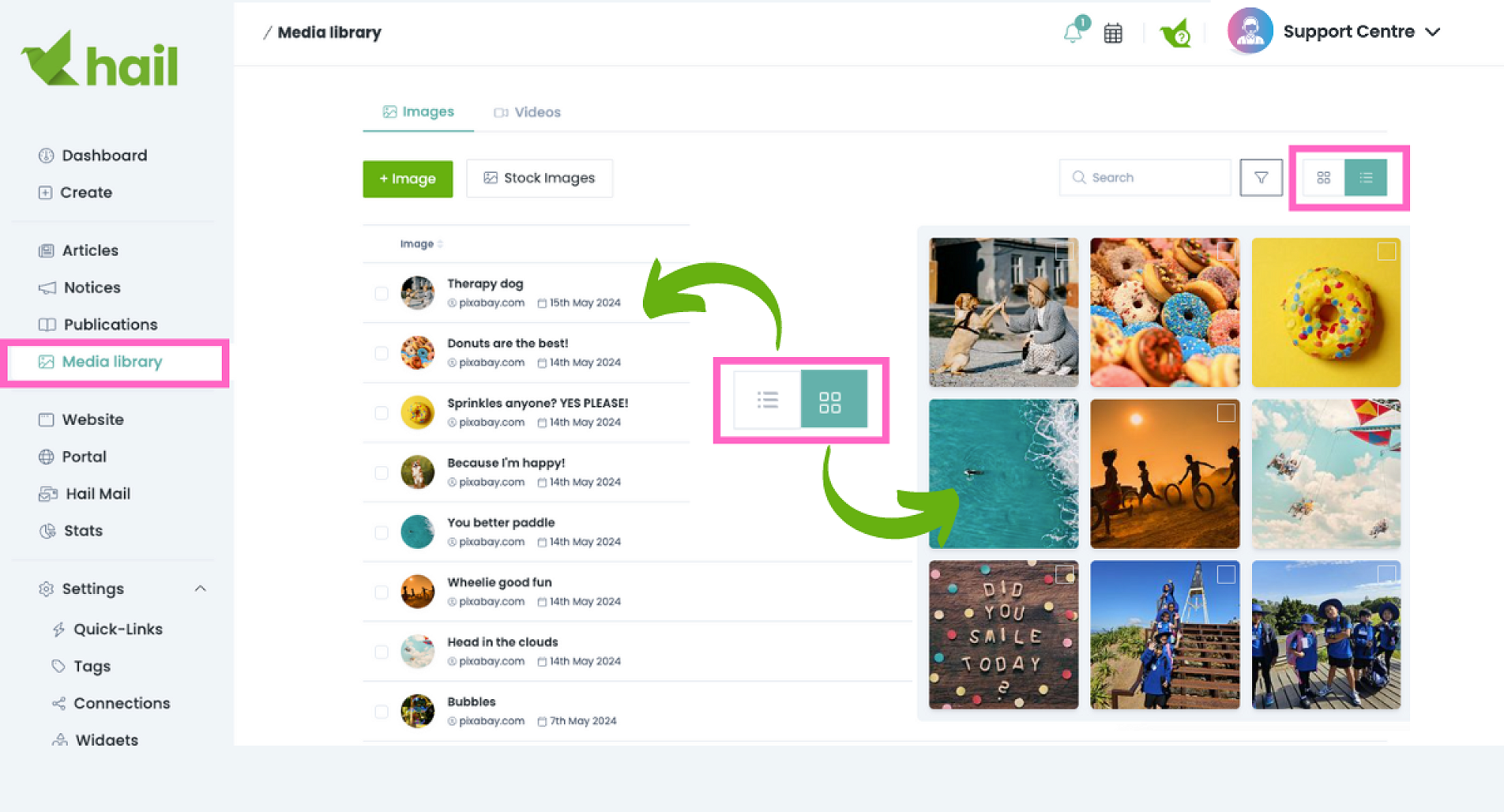
Task: Switch to grid view in top toolbar
Action: 1324,178
